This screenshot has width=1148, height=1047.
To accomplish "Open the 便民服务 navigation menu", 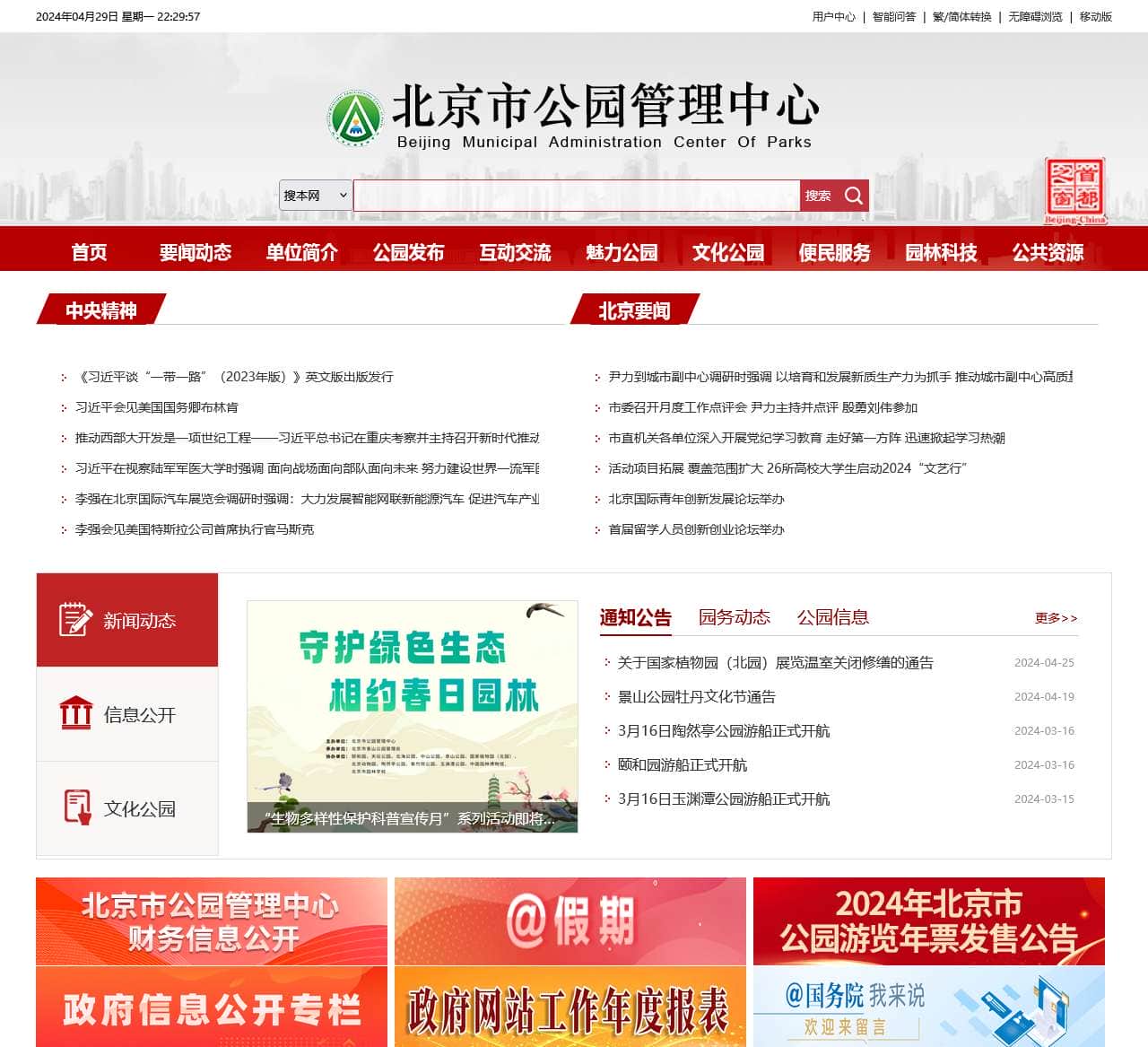I will [x=835, y=252].
